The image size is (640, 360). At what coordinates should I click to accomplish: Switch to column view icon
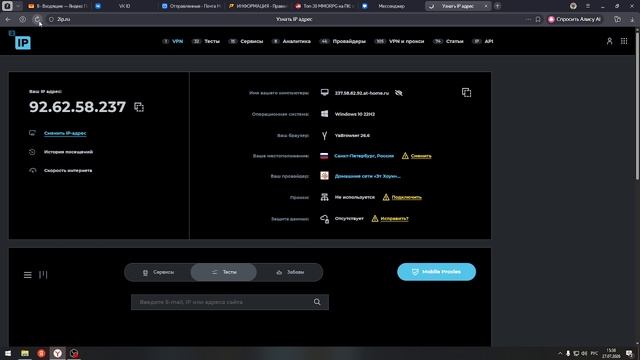click(43, 275)
